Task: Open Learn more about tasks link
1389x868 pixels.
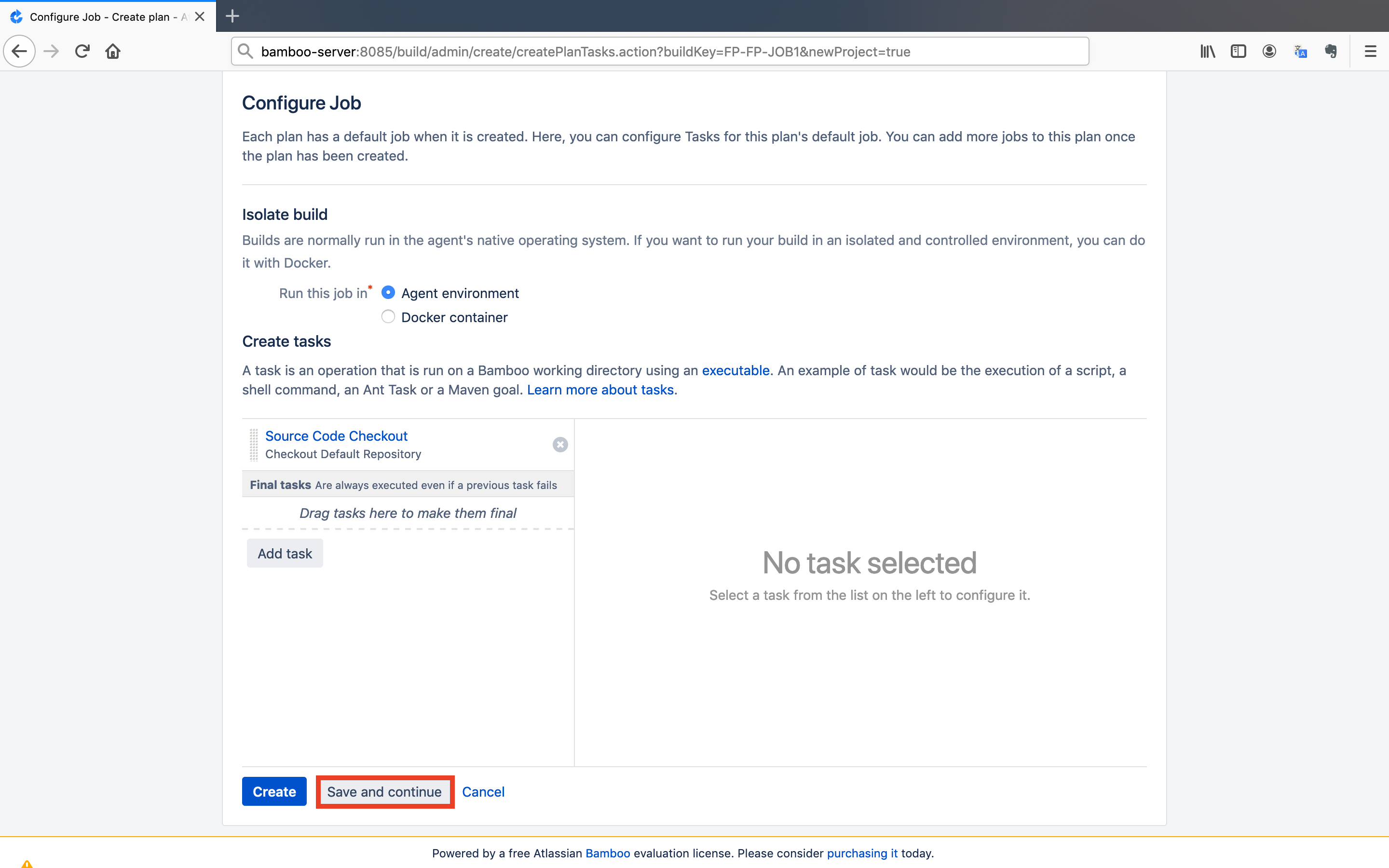Action: [x=600, y=390]
